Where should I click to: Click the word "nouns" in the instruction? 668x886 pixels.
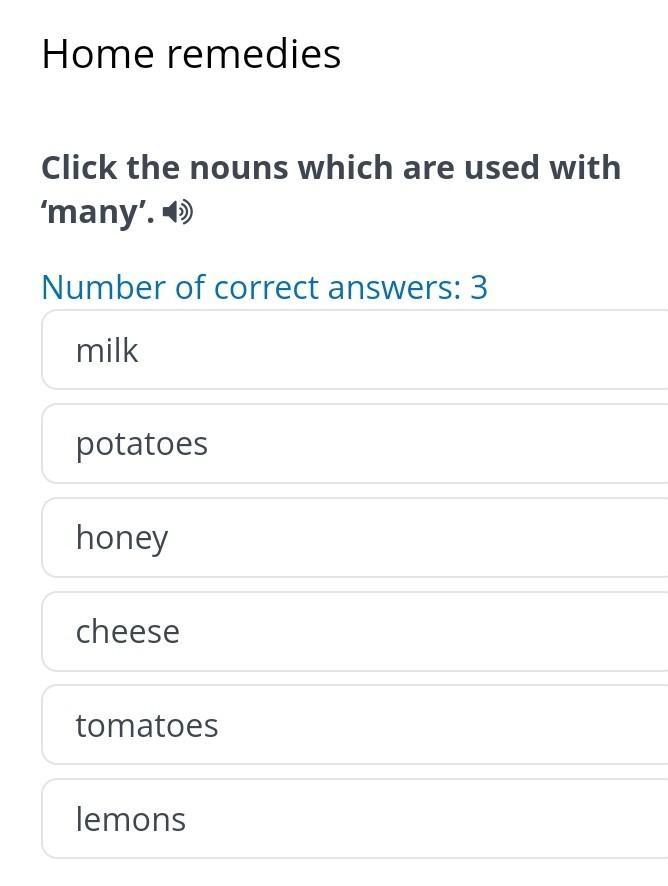point(238,168)
